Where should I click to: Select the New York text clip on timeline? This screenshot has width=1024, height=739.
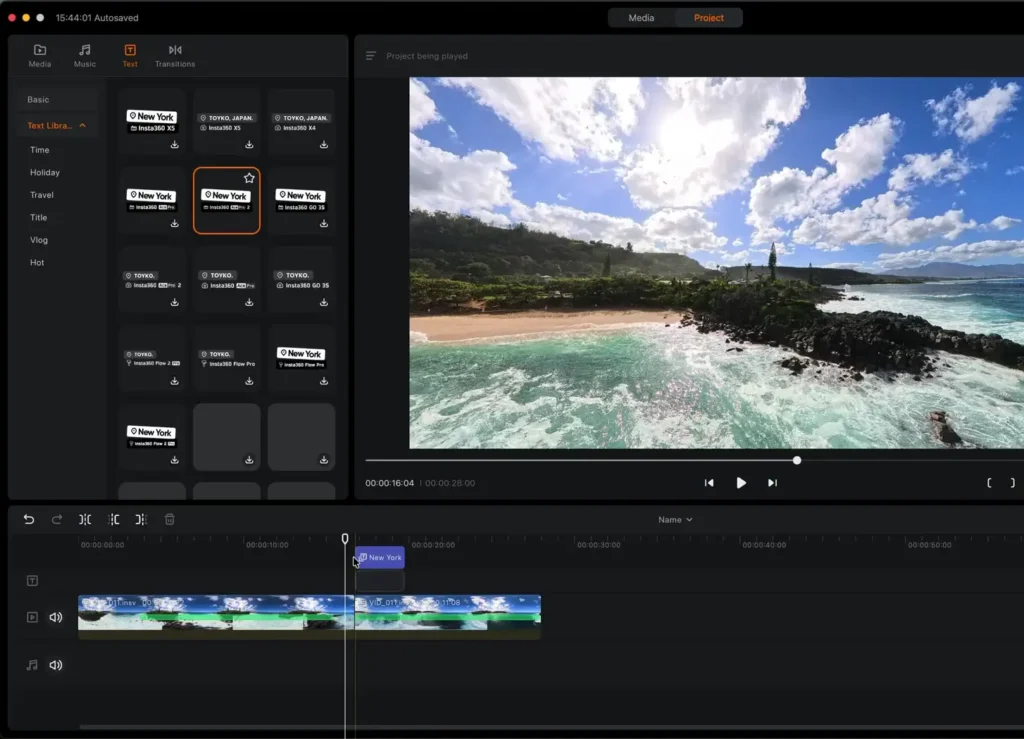[x=380, y=558]
